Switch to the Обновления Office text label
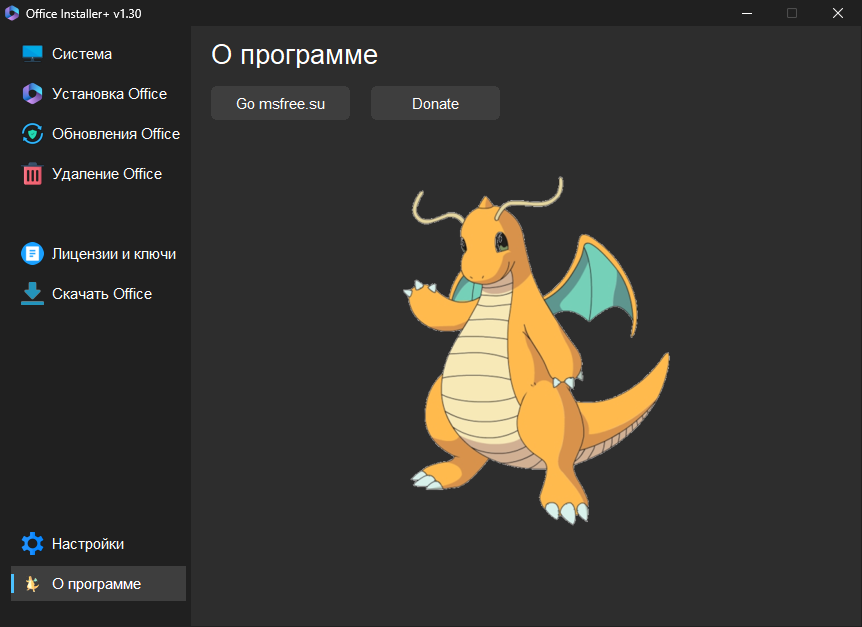The image size is (862, 627). pyautogui.click(x=116, y=134)
